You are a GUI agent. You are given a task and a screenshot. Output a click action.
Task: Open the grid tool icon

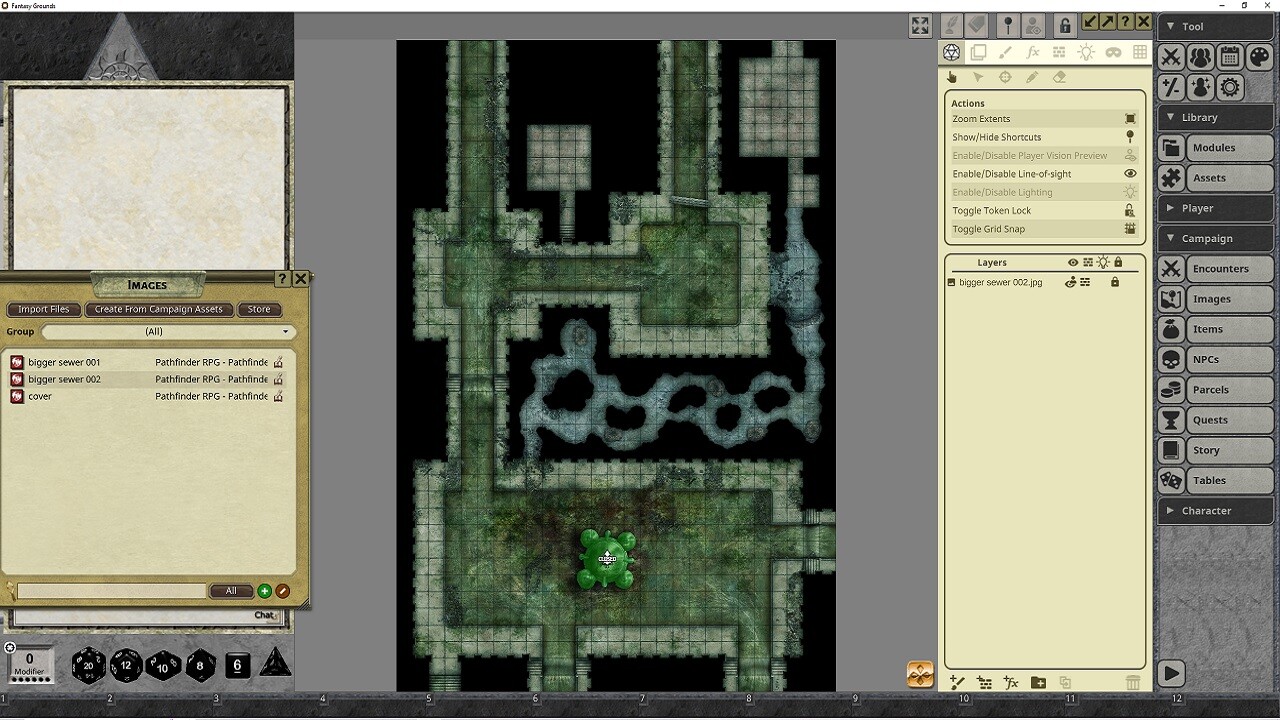tap(1140, 52)
